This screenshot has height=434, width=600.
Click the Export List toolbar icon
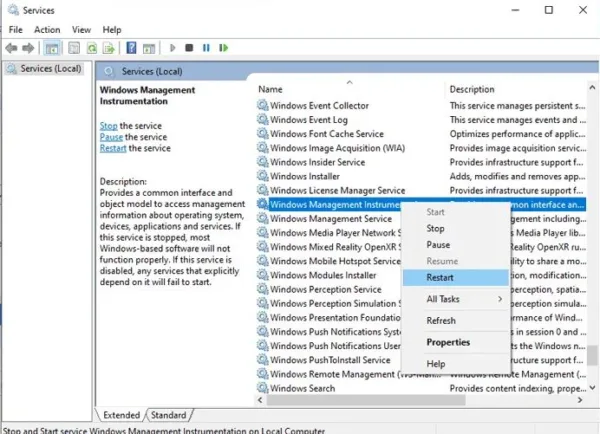click(109, 48)
